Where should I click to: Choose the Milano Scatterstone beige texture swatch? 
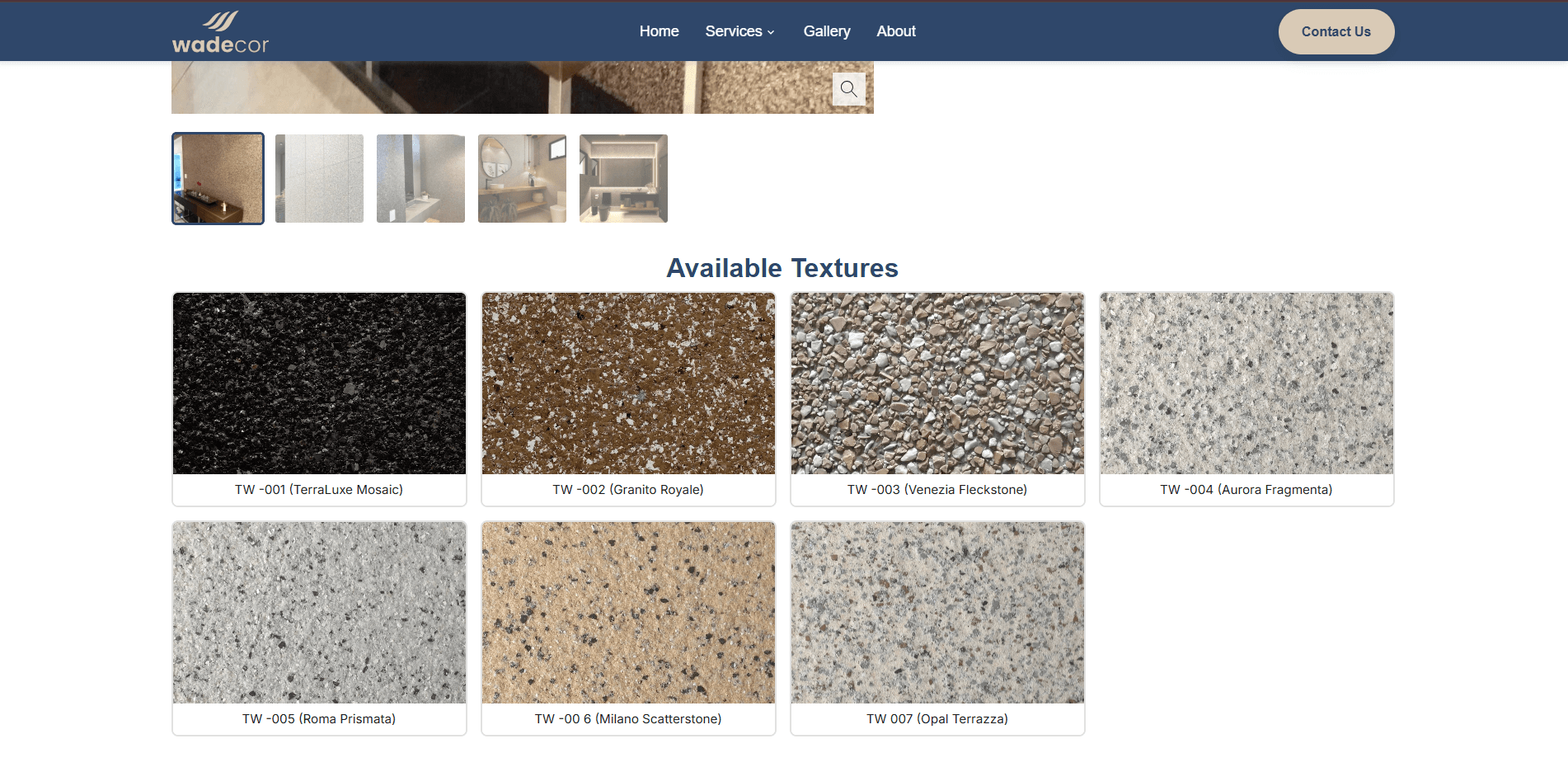pyautogui.click(x=628, y=613)
